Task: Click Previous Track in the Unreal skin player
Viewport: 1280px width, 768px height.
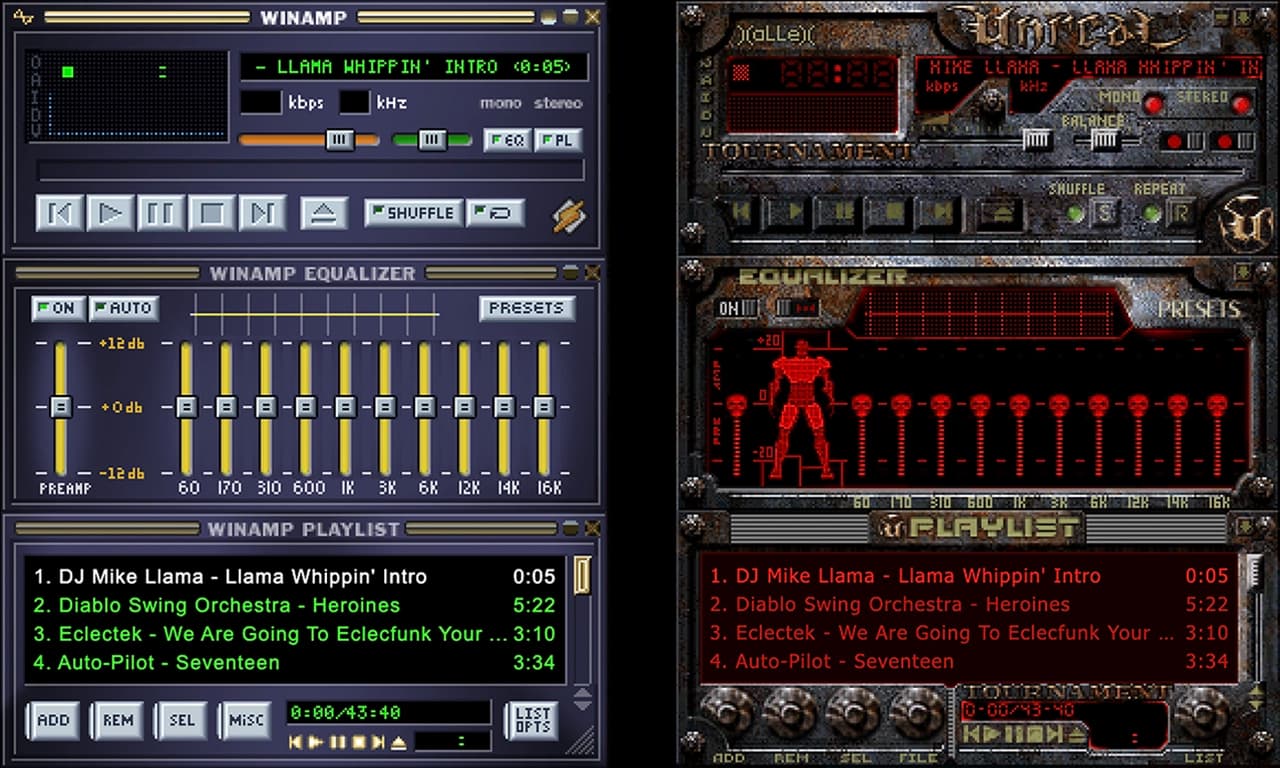Action: pos(741,212)
